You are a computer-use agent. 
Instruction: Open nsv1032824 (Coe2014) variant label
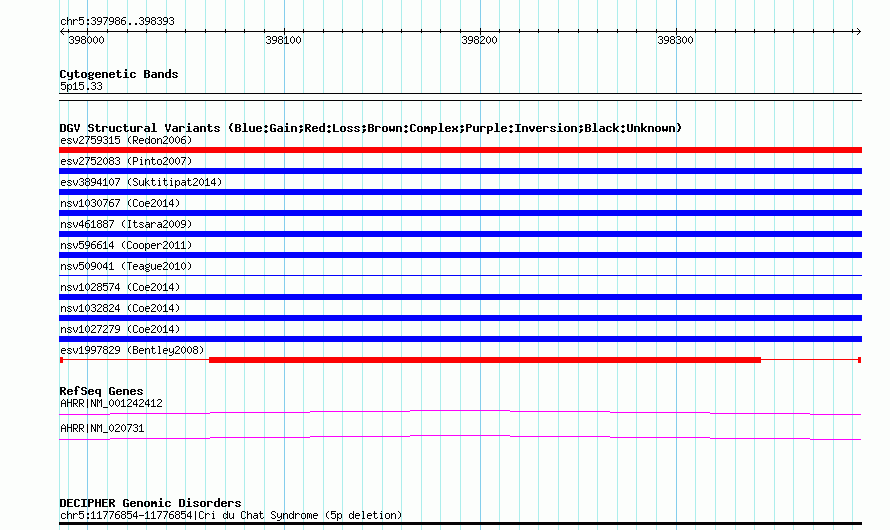point(120,308)
